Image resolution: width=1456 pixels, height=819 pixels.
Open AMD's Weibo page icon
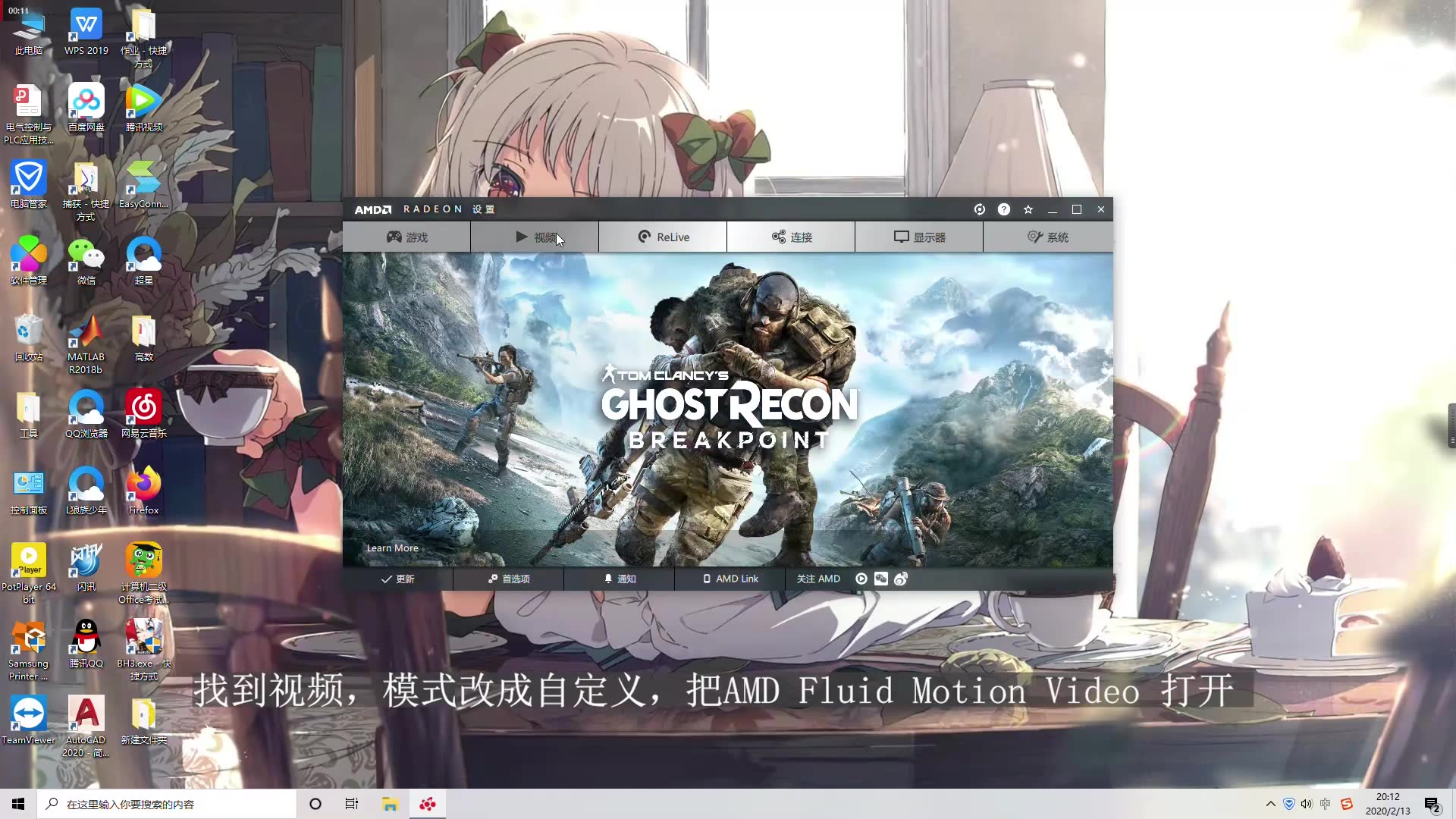pos(901,579)
